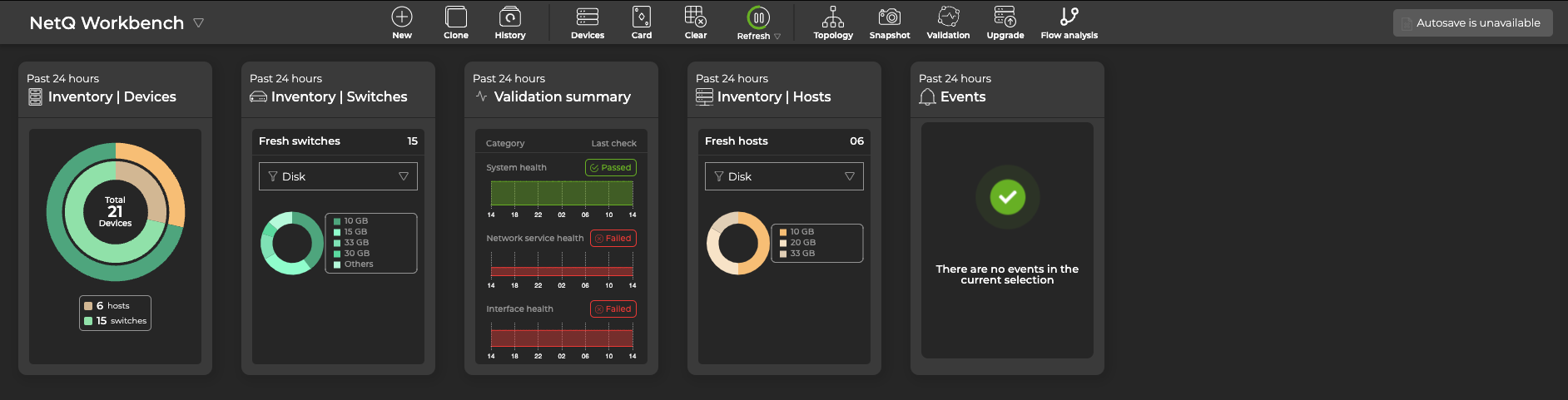Click the Autosave is unavailable button
The width and height of the screenshot is (1568, 400).
[x=1472, y=23]
